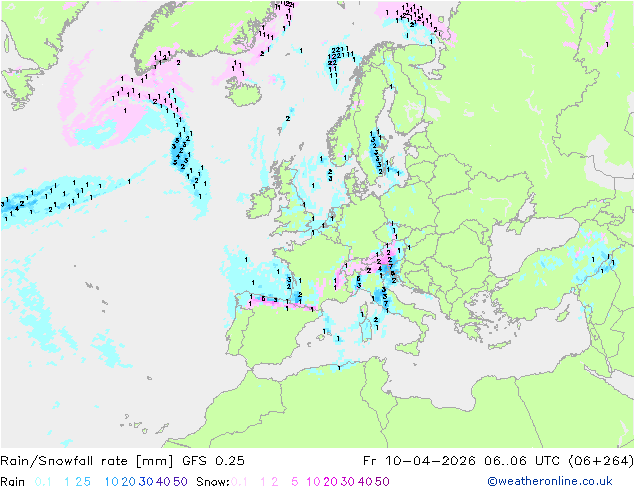Image resolution: width=634 pixels, height=490 pixels.
Task: Select the Snow 0.1 legend value
Action: (x=239, y=482)
